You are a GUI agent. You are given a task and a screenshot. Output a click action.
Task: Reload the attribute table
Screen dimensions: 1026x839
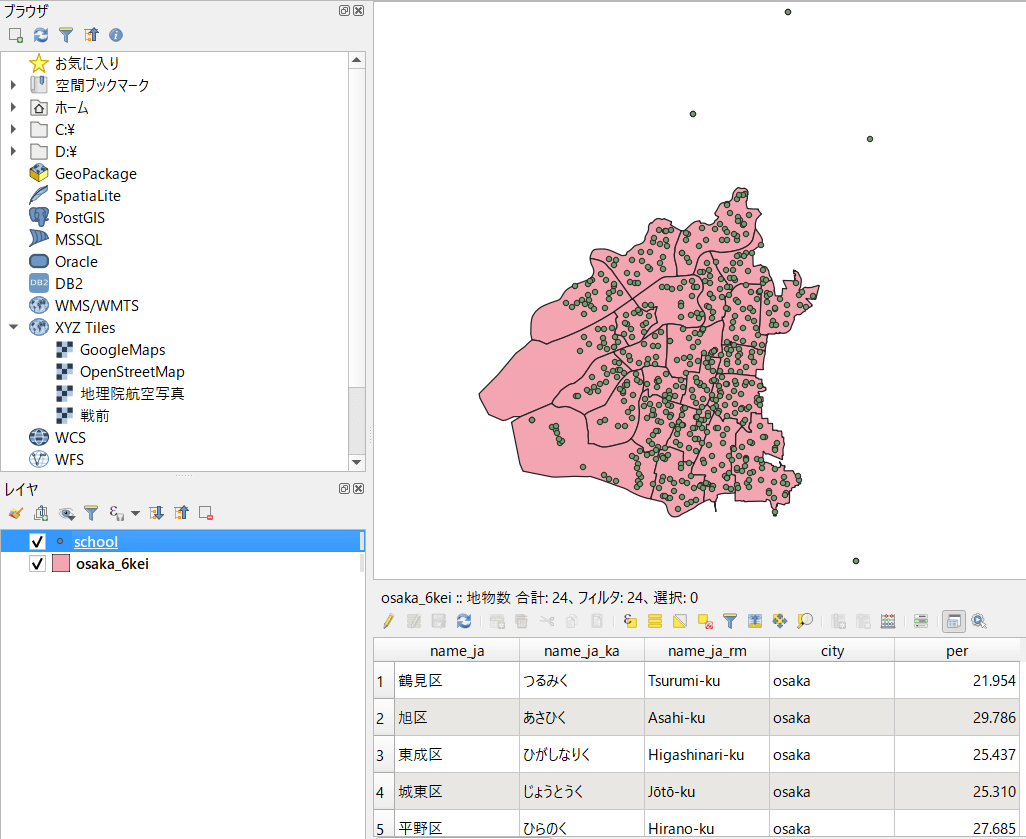click(464, 621)
